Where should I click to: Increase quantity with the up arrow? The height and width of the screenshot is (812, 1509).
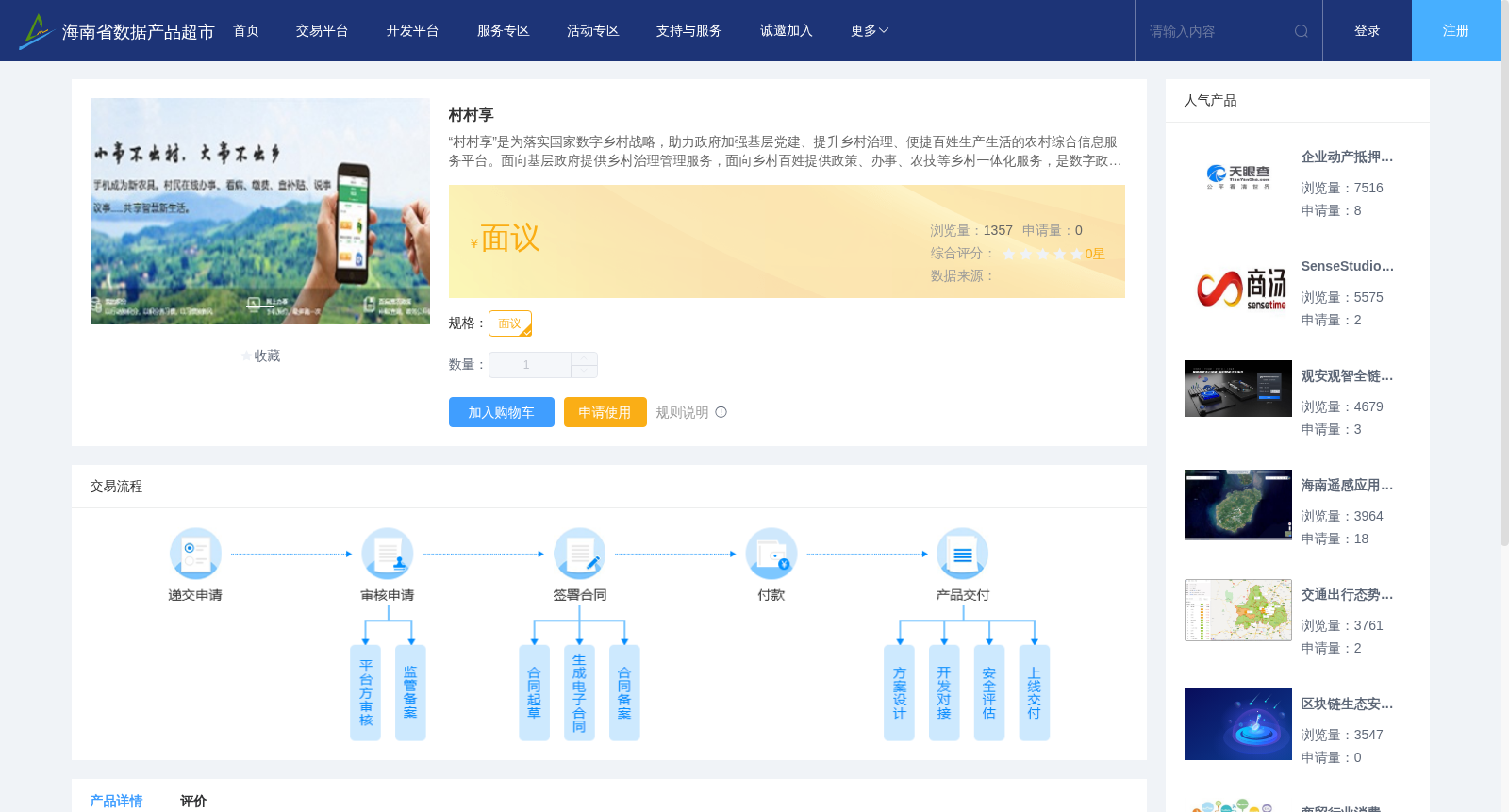coord(584,358)
